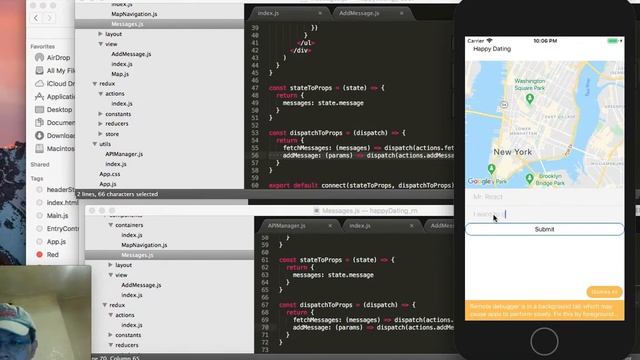Screen dimensions: 640x360
Task: Switch to index.js tab in top editor
Action: (x=268, y=13)
